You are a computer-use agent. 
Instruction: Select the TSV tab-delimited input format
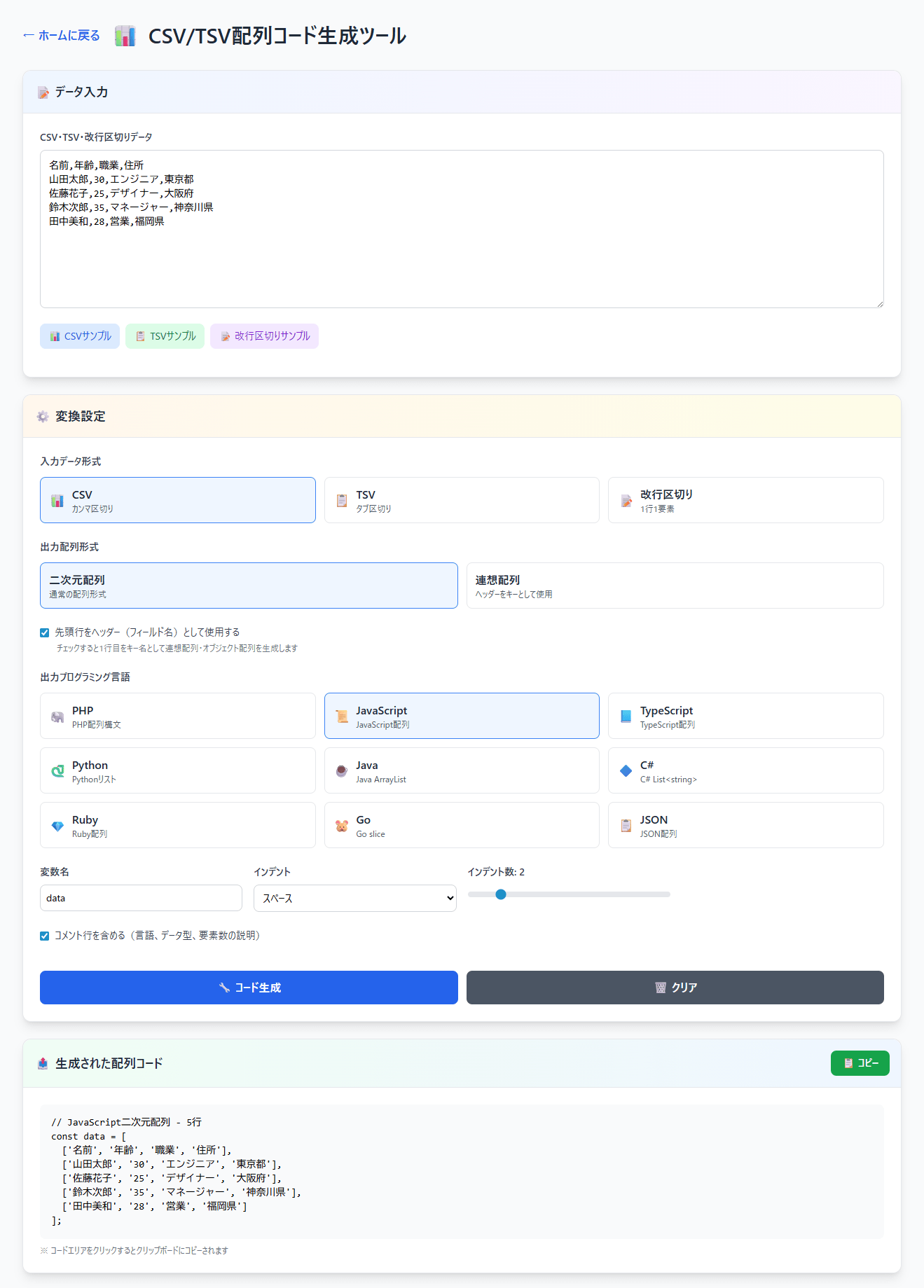(461, 500)
